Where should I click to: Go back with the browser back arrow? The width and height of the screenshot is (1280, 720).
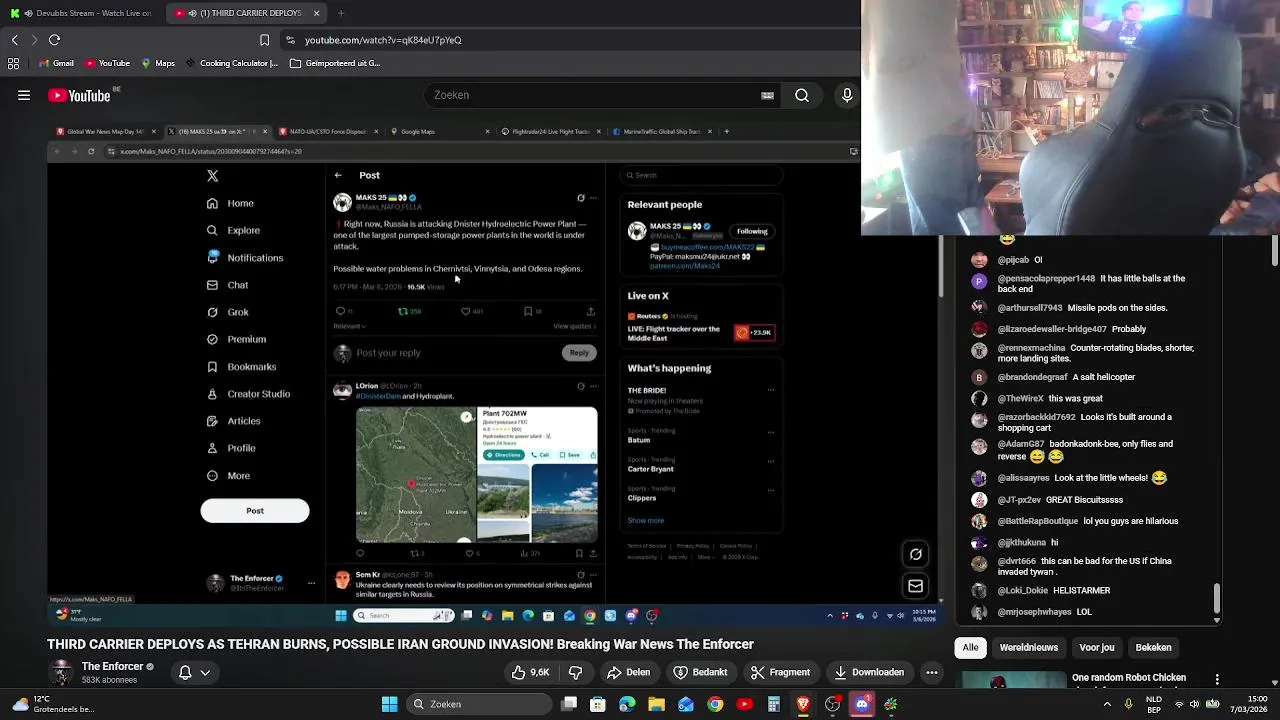(x=14, y=40)
